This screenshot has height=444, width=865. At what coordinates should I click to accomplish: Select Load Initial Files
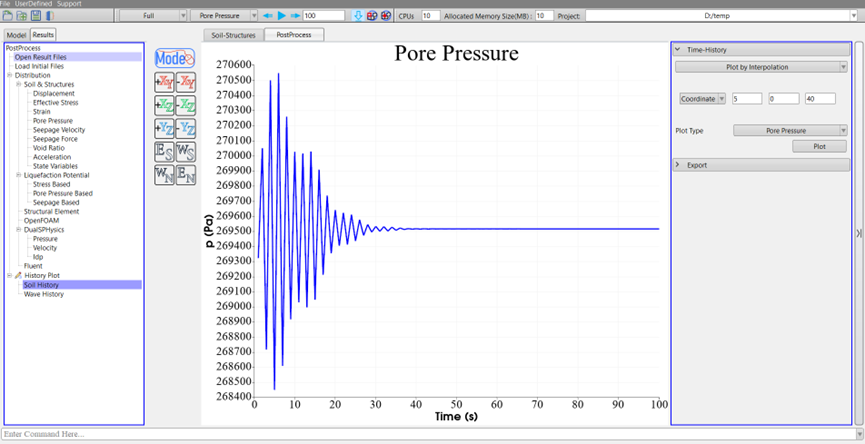pos(39,66)
